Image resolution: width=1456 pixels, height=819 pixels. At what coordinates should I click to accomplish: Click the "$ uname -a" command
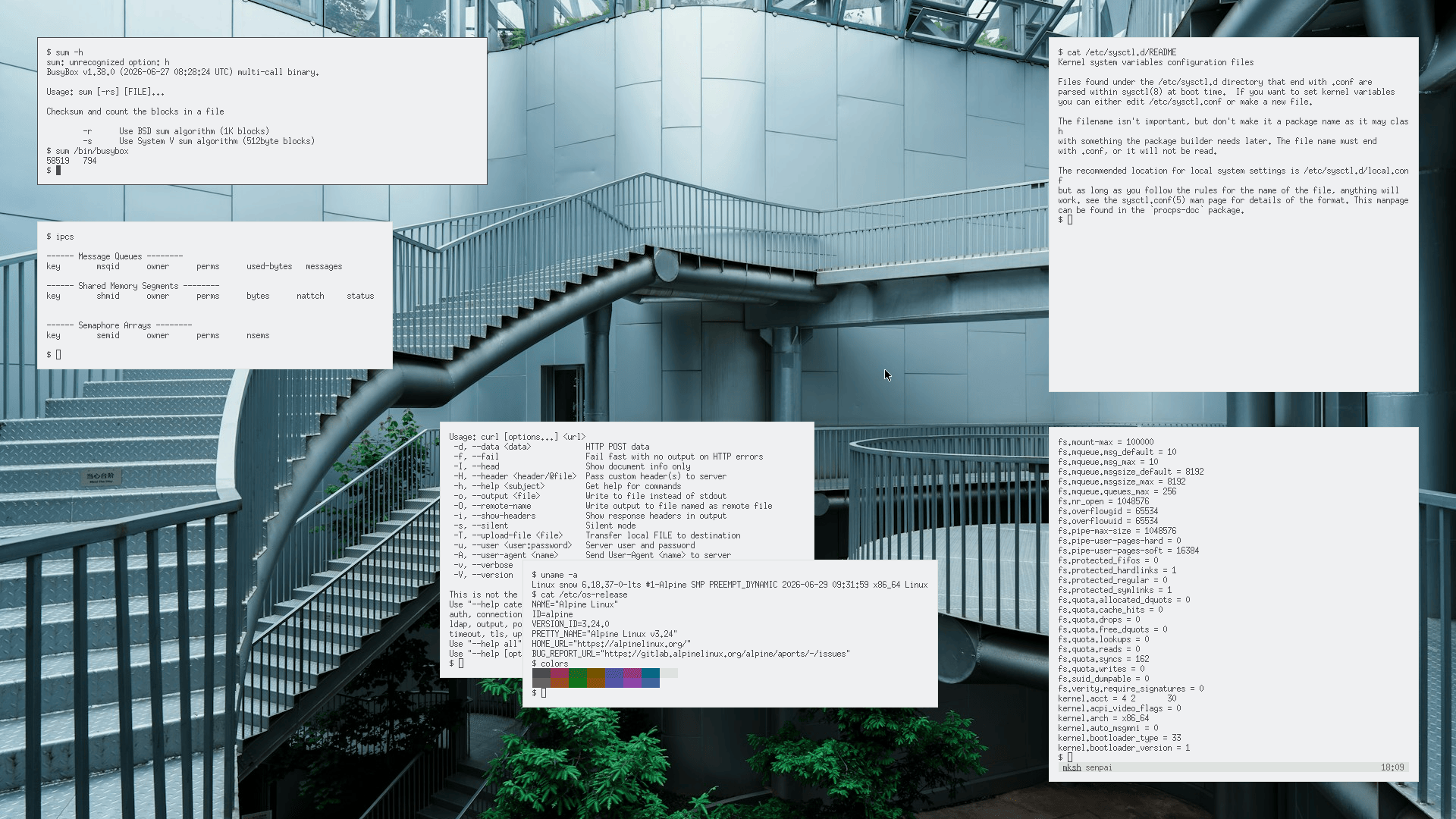[x=554, y=575]
